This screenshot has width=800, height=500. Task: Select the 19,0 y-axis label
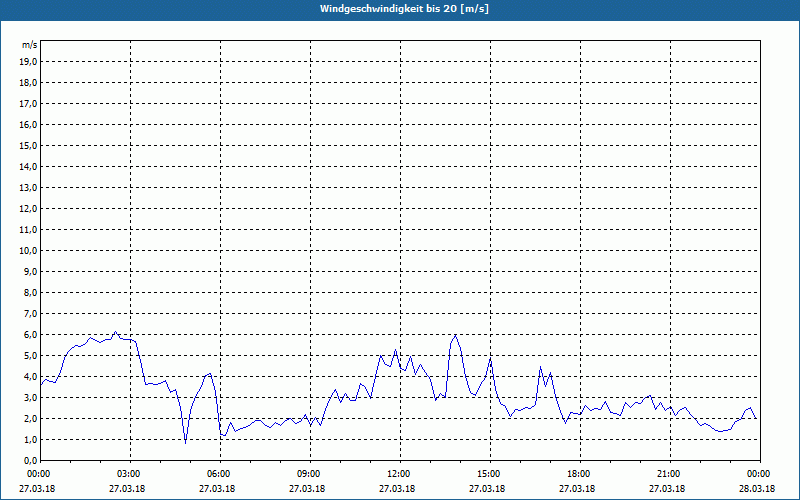tap(28, 62)
